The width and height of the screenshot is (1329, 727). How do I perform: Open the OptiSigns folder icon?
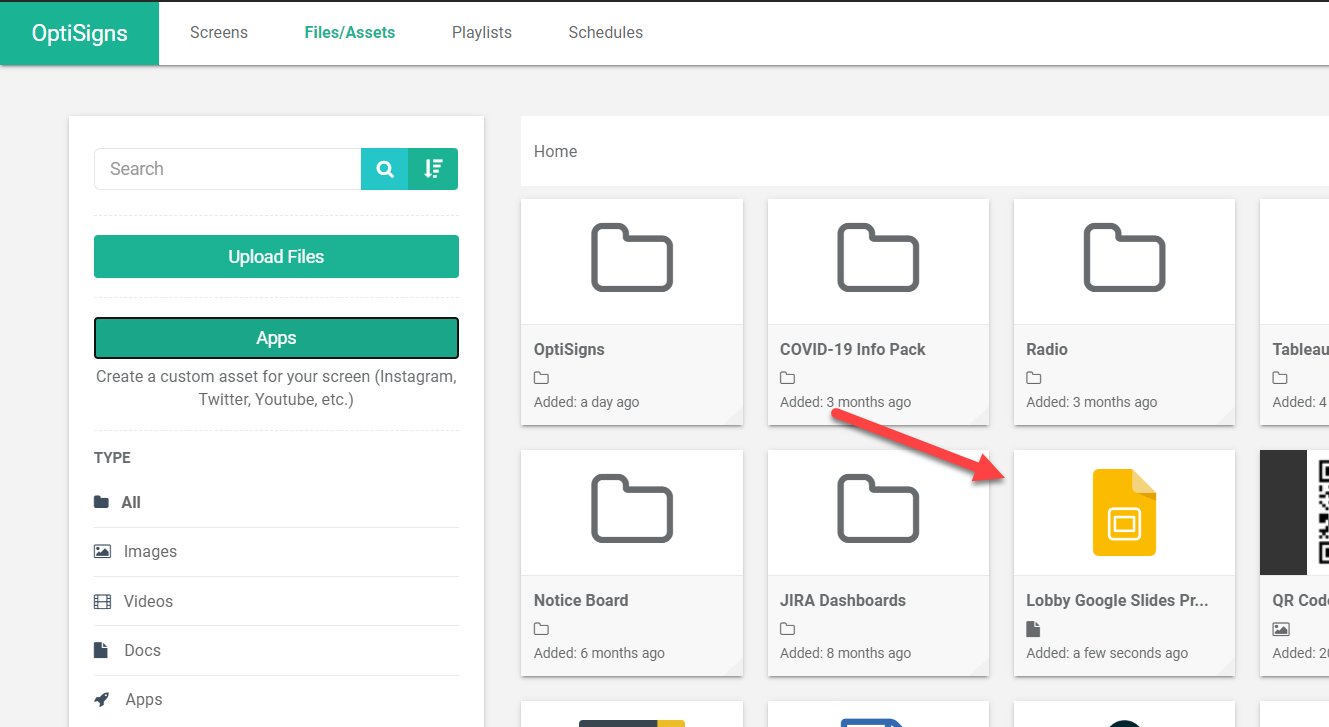632,258
